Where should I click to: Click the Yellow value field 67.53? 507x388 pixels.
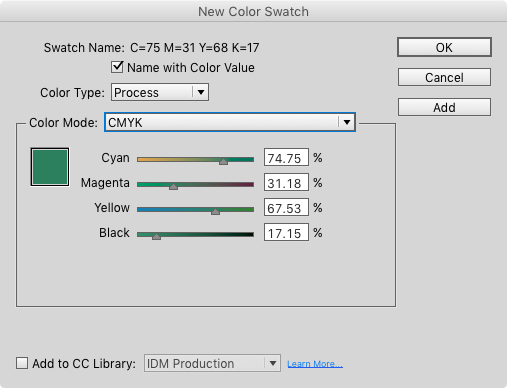coord(286,207)
